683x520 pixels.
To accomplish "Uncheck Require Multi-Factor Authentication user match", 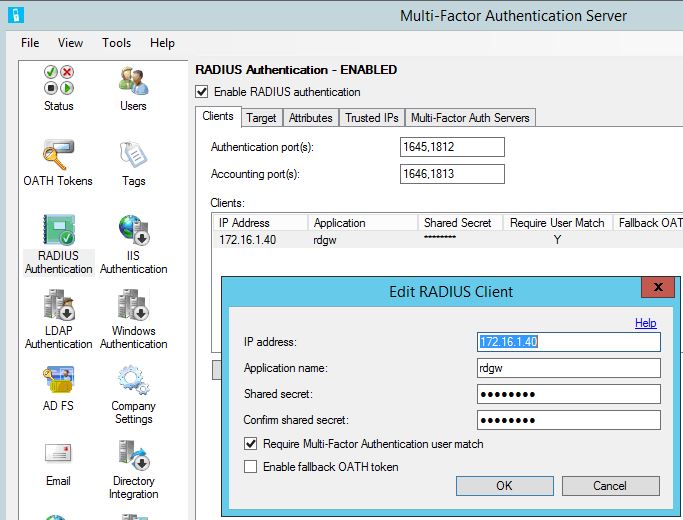I will [250, 444].
